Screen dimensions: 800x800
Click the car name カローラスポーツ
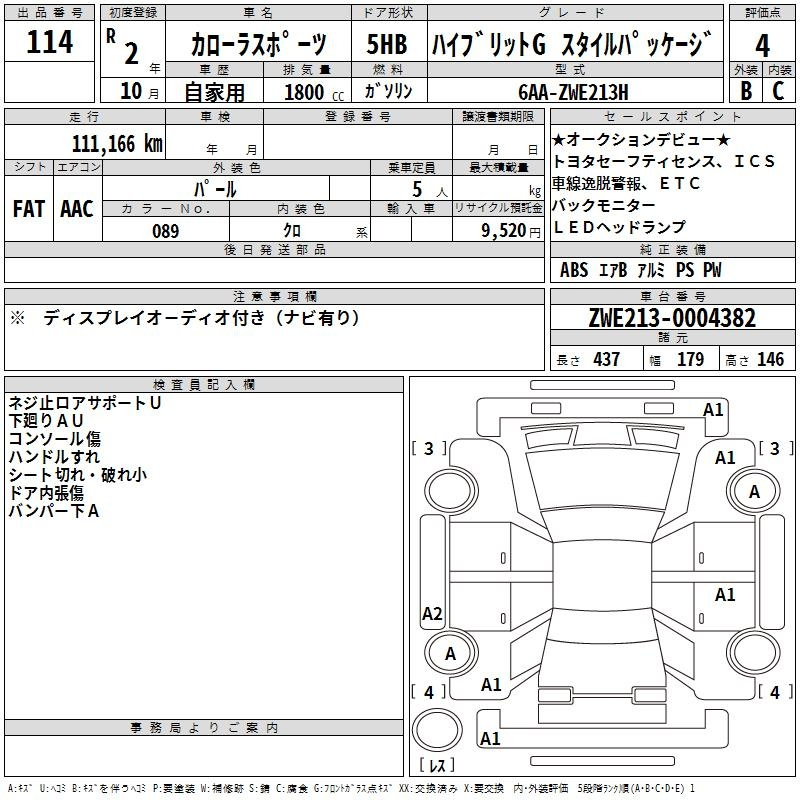pos(258,45)
